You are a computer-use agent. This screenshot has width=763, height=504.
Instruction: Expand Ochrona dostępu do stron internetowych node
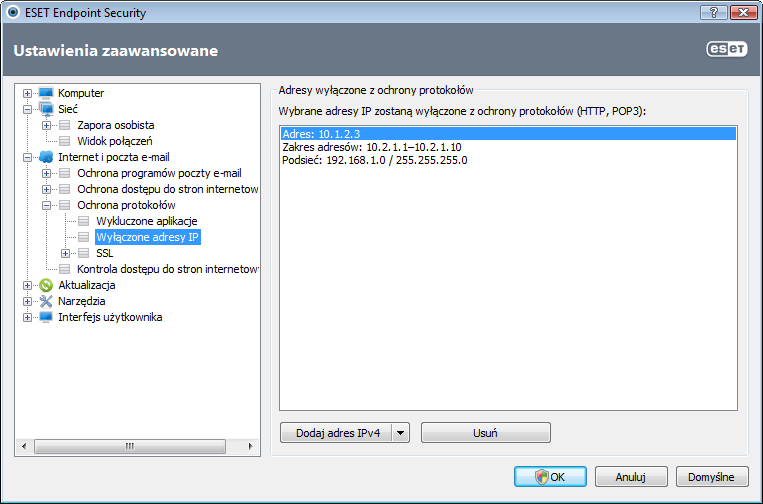coord(46,190)
